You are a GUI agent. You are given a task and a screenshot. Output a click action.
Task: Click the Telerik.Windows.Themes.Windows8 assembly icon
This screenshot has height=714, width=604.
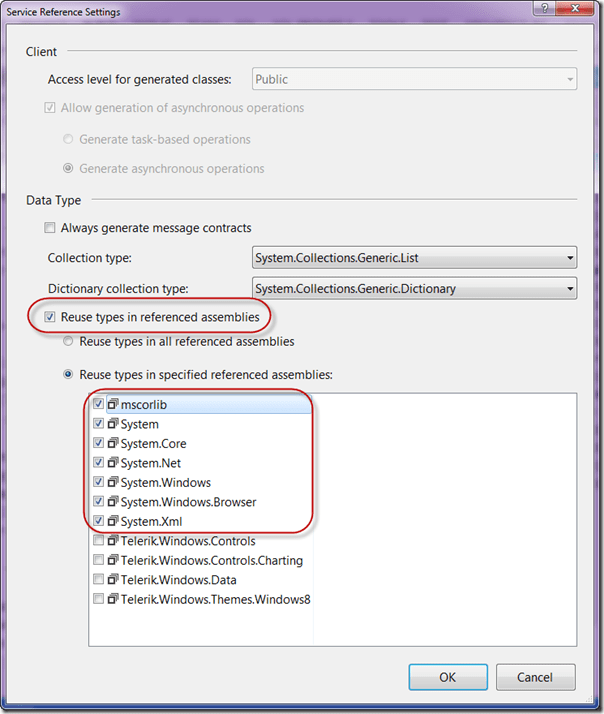pos(113,599)
